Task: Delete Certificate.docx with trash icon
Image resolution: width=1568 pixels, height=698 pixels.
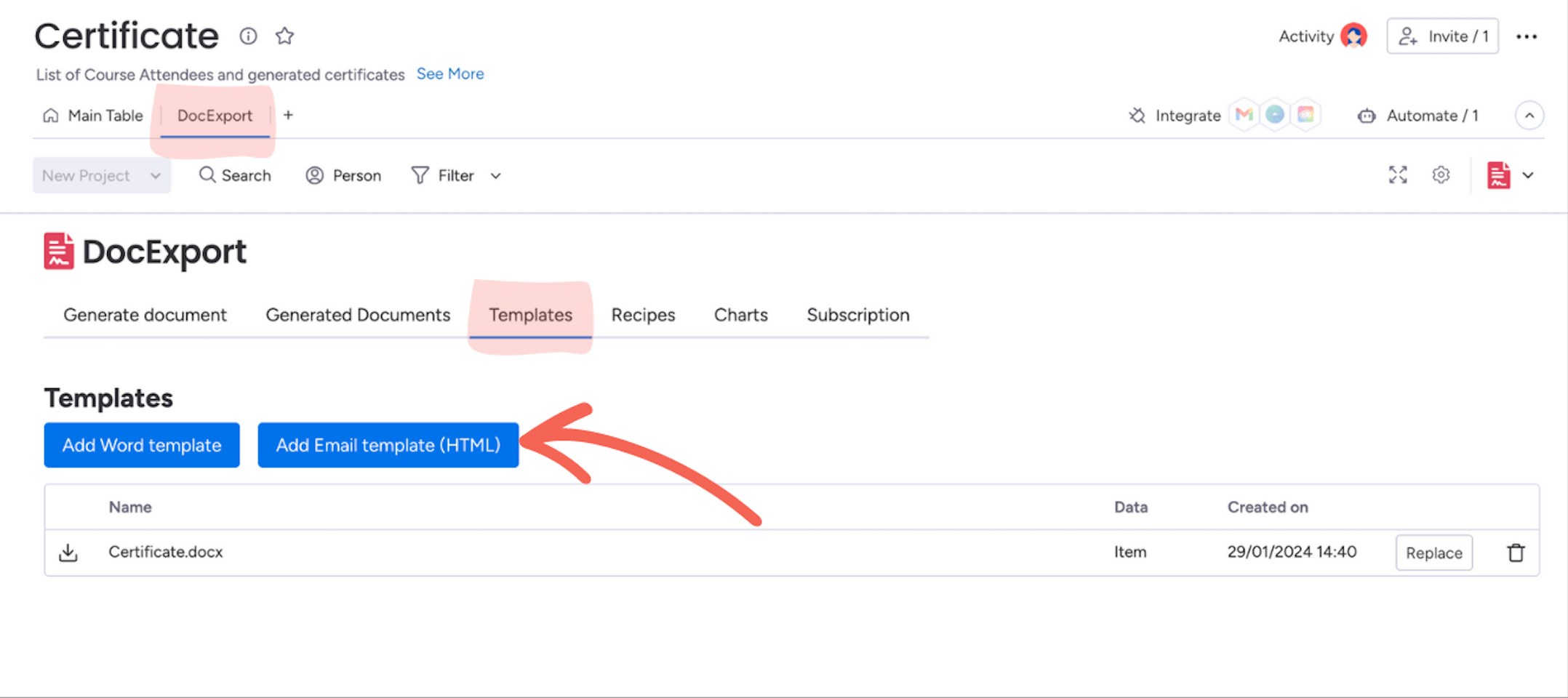Action: (x=1516, y=553)
